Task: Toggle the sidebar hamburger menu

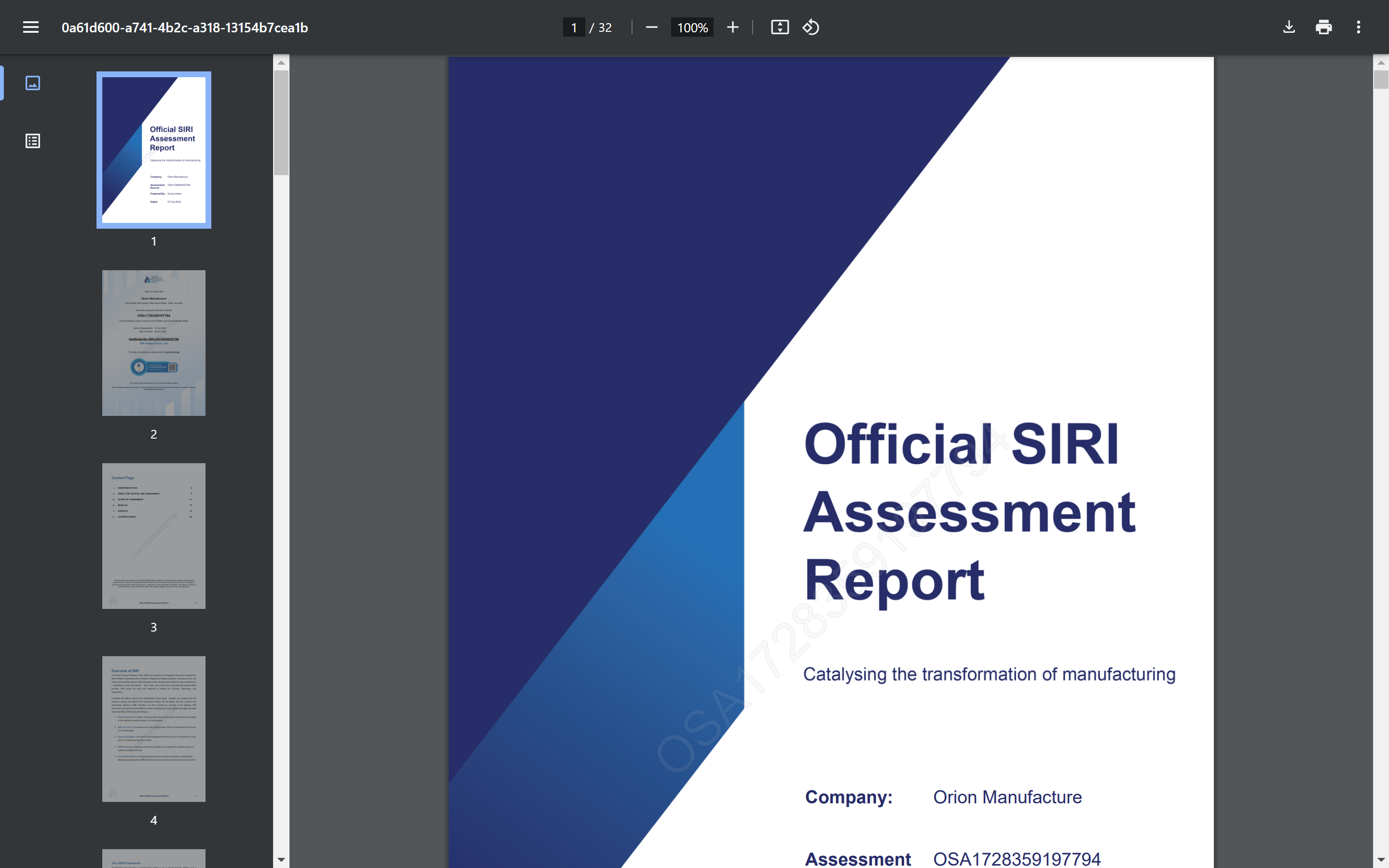Action: 31,27
